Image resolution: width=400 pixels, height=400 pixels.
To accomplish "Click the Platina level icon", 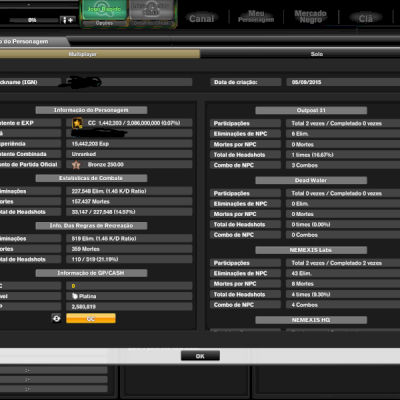I will [75, 296].
